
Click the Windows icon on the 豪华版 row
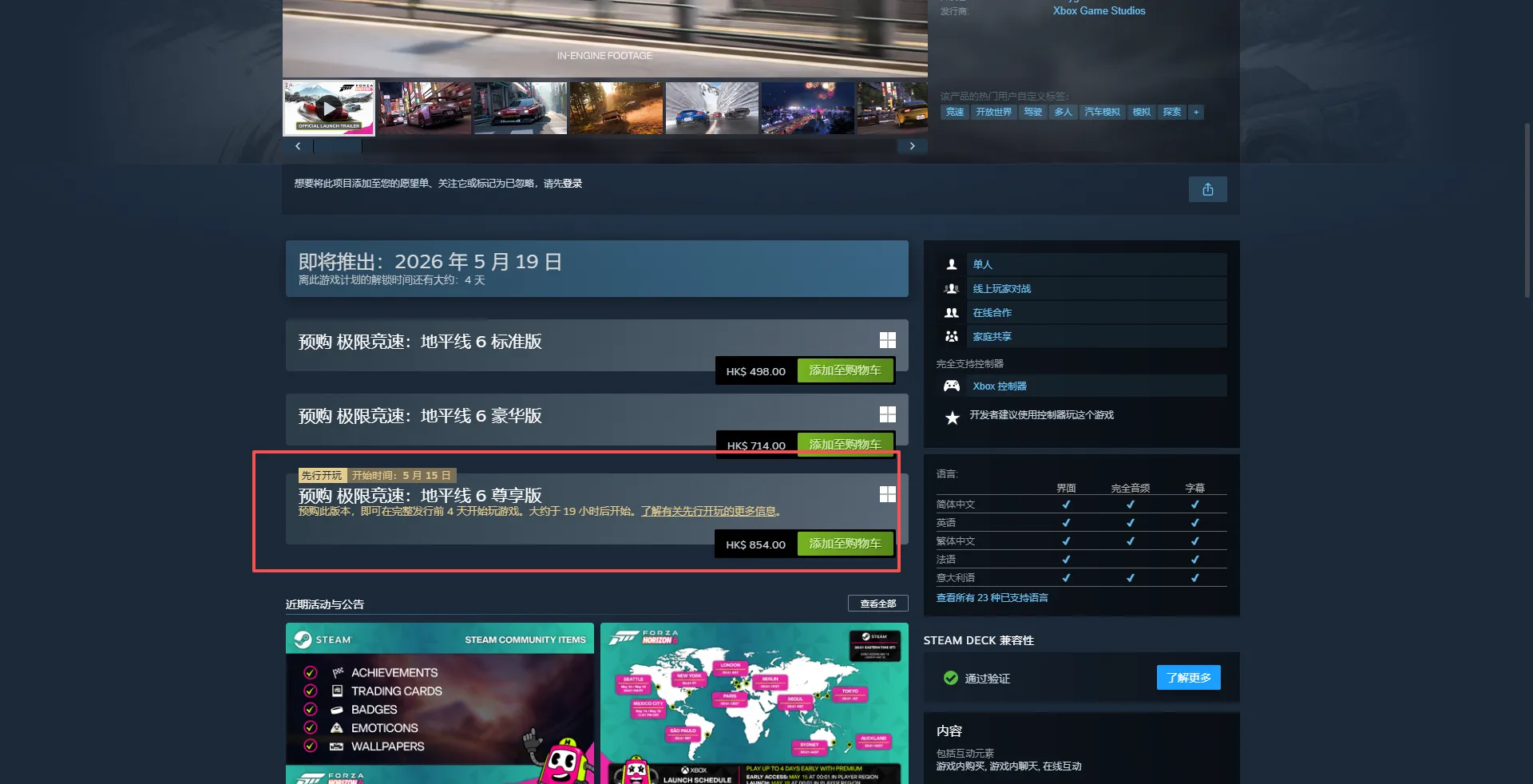(887, 414)
